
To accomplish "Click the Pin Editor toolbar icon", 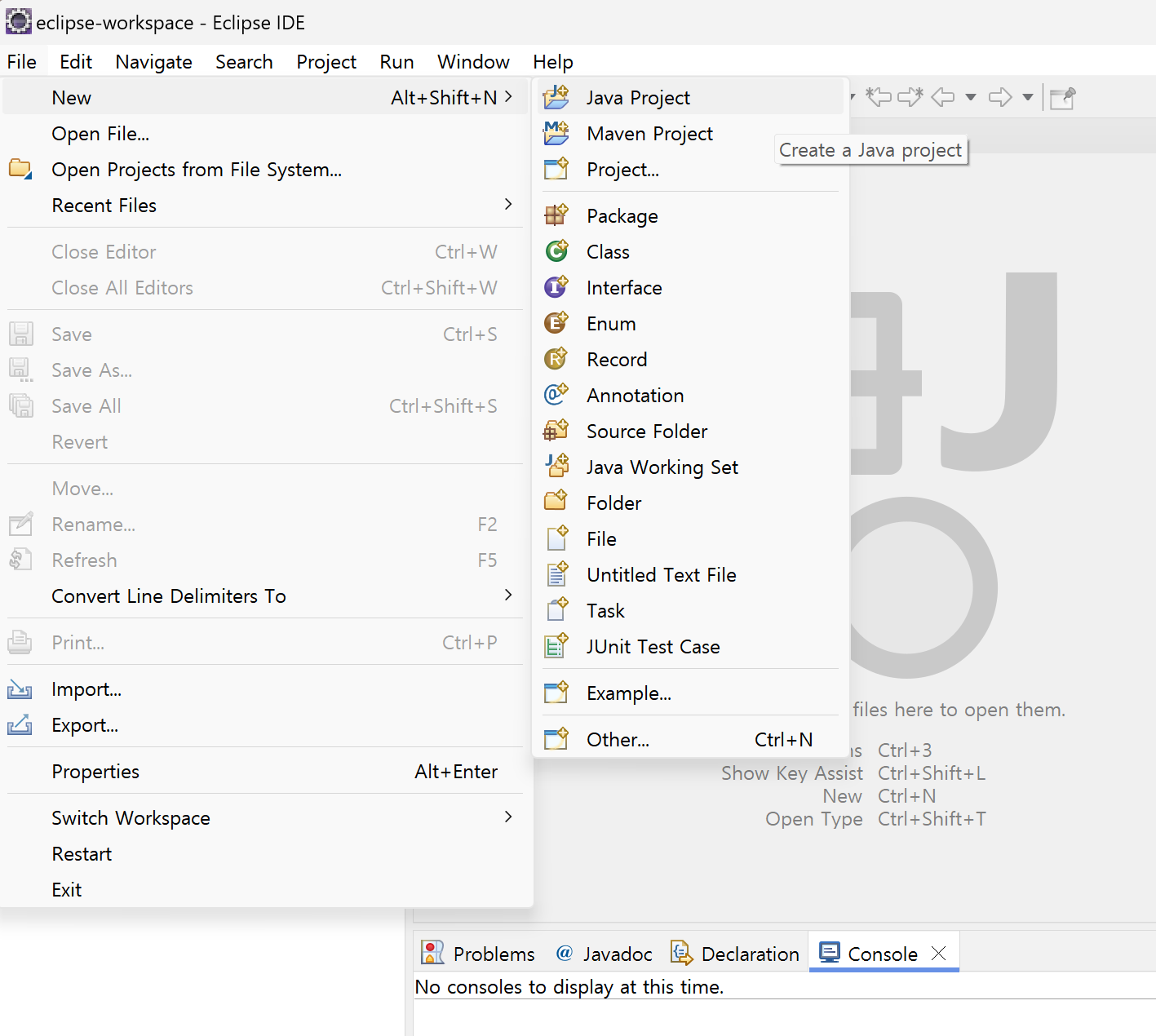I will 1062,98.
